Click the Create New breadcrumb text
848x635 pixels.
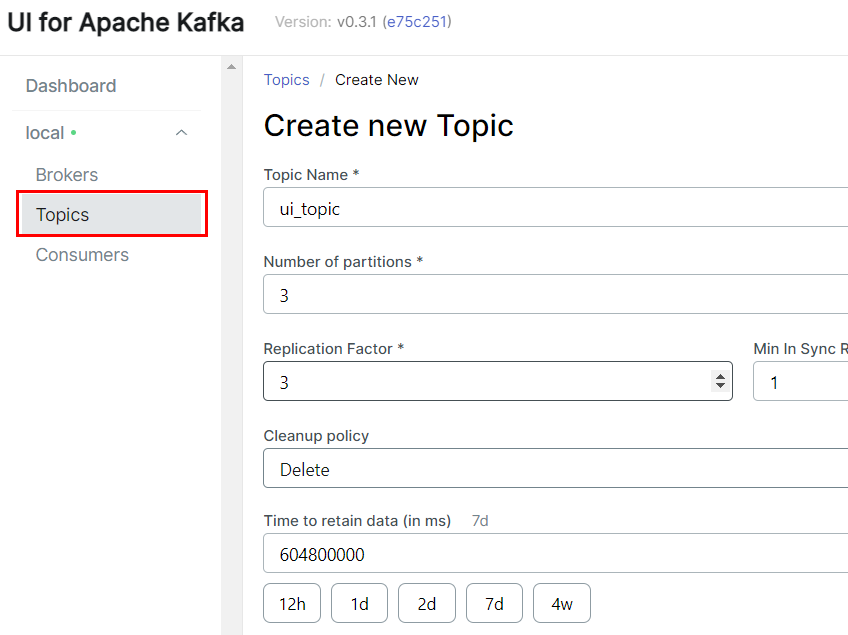click(377, 80)
